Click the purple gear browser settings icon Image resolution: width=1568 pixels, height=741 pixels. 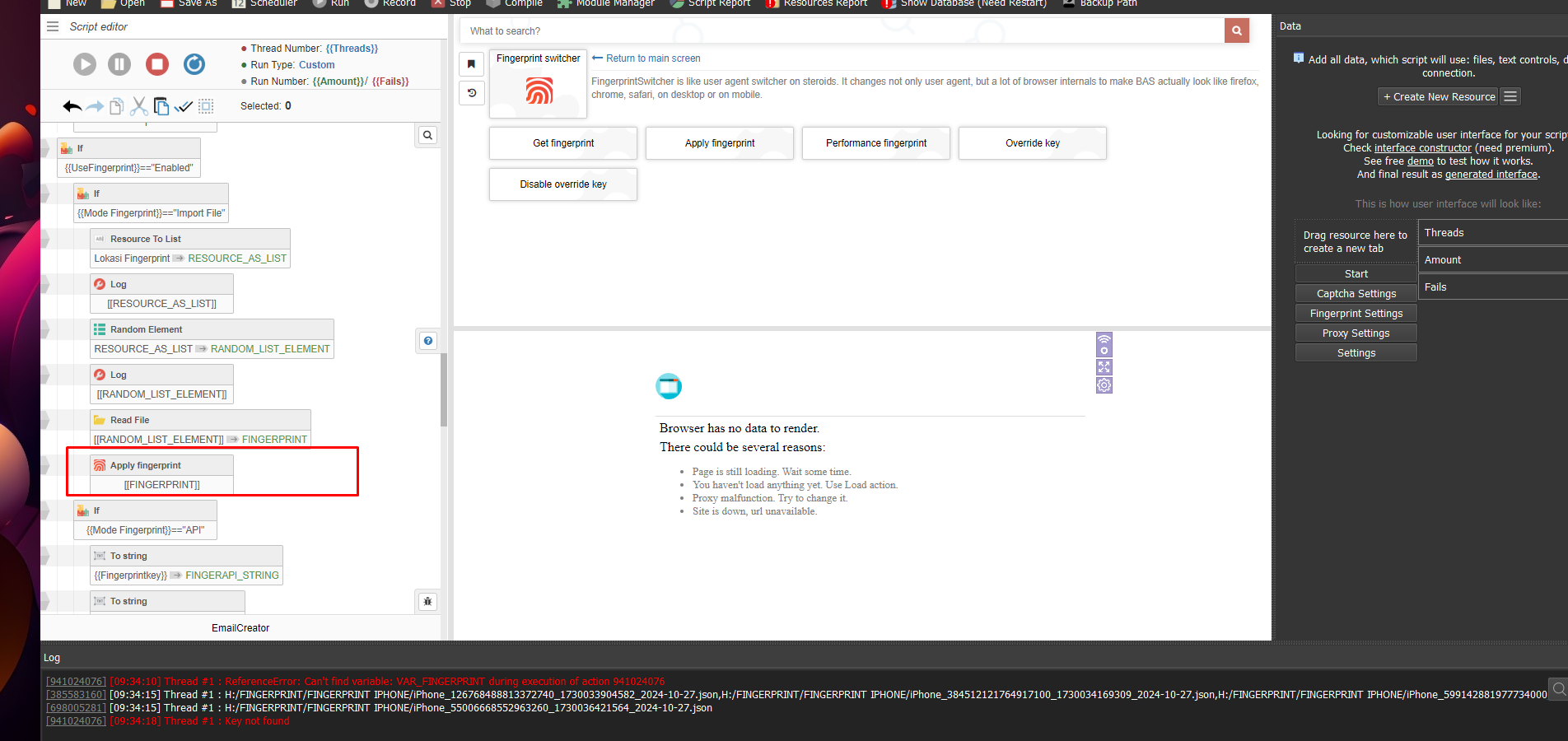[x=1104, y=385]
